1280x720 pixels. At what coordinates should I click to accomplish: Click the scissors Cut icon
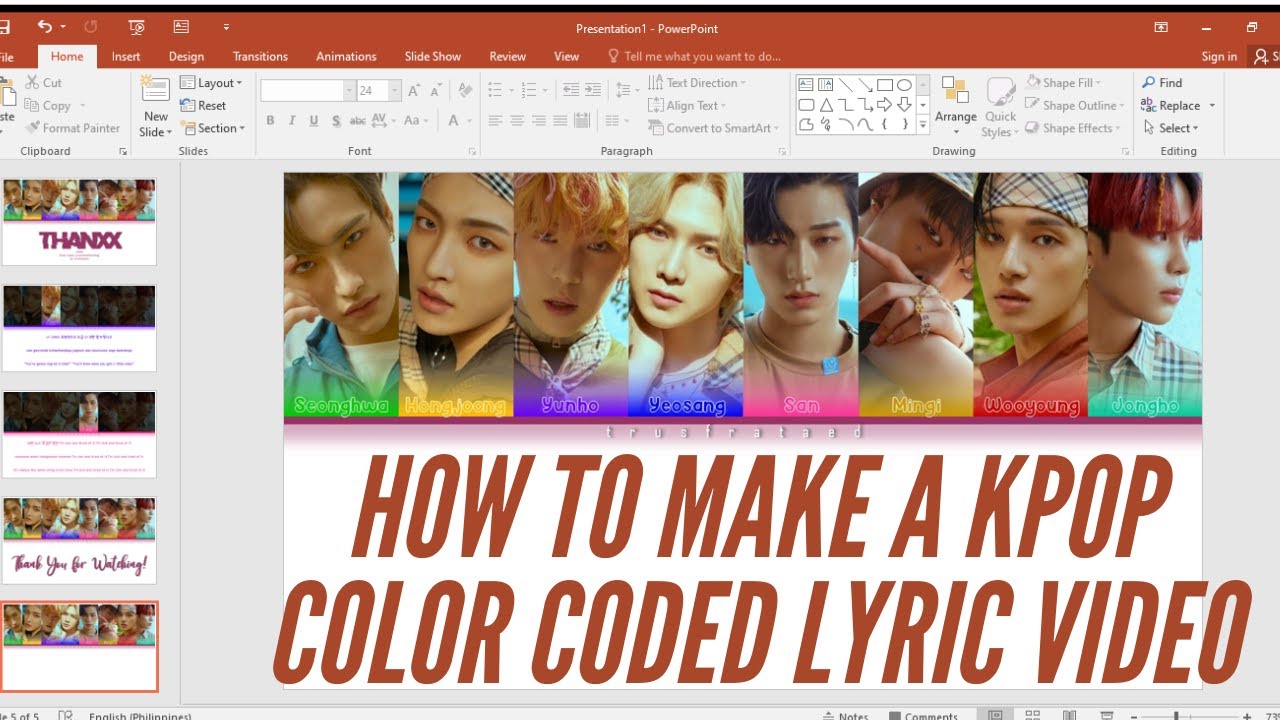tap(32, 83)
